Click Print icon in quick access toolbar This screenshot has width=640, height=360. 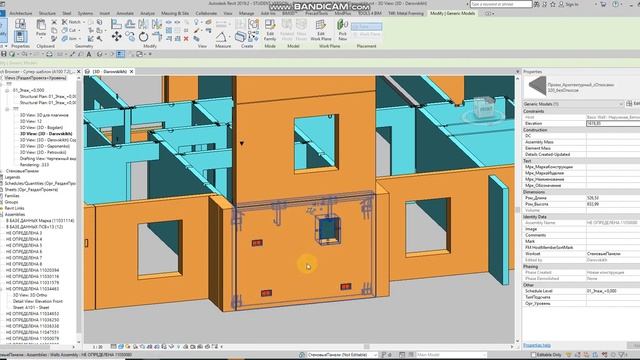49,54
